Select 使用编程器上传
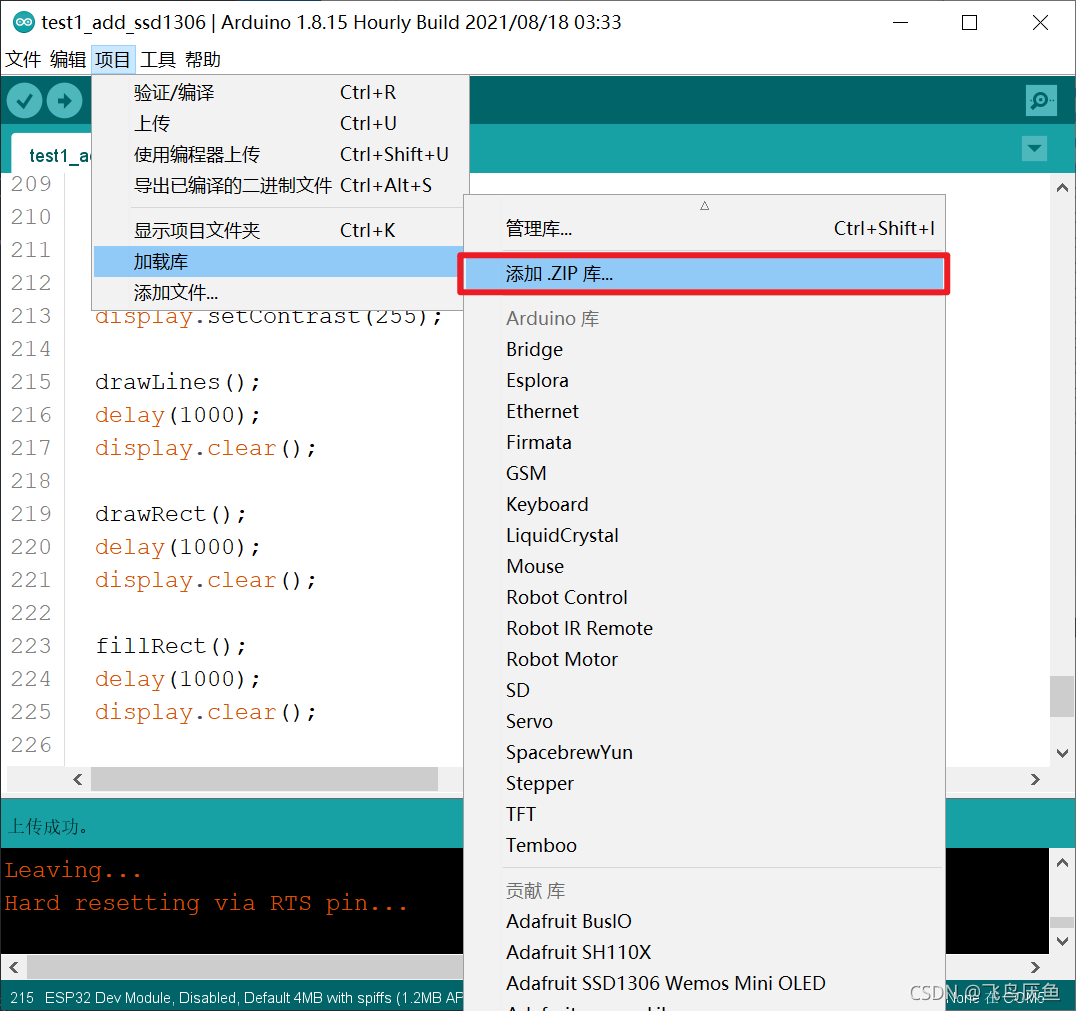This screenshot has height=1011, width=1076. 280,154
